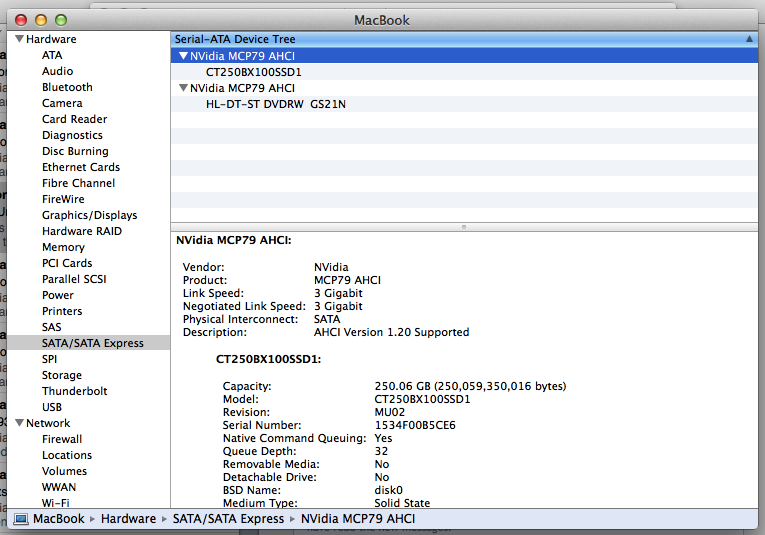Select the unhighlighted NVidia MCP79 AHCI row

tap(464, 88)
